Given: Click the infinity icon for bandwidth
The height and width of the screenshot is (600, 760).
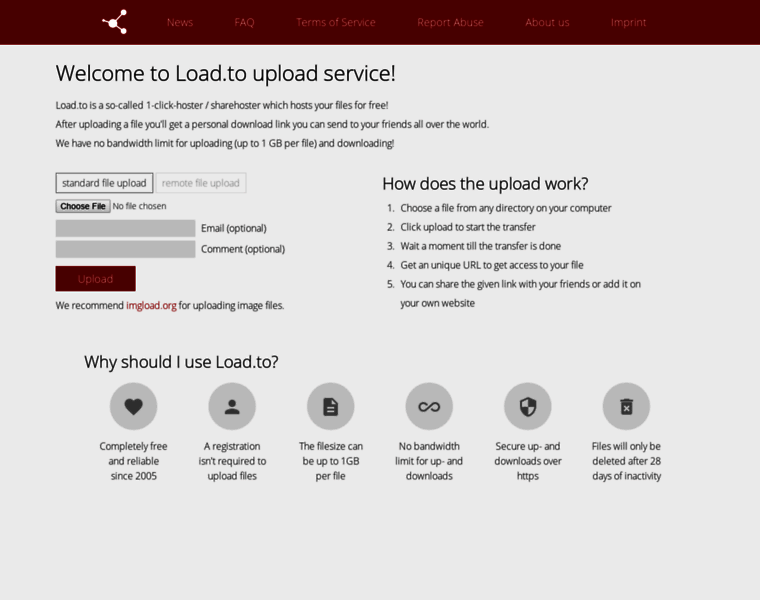Looking at the screenshot, I should [429, 406].
